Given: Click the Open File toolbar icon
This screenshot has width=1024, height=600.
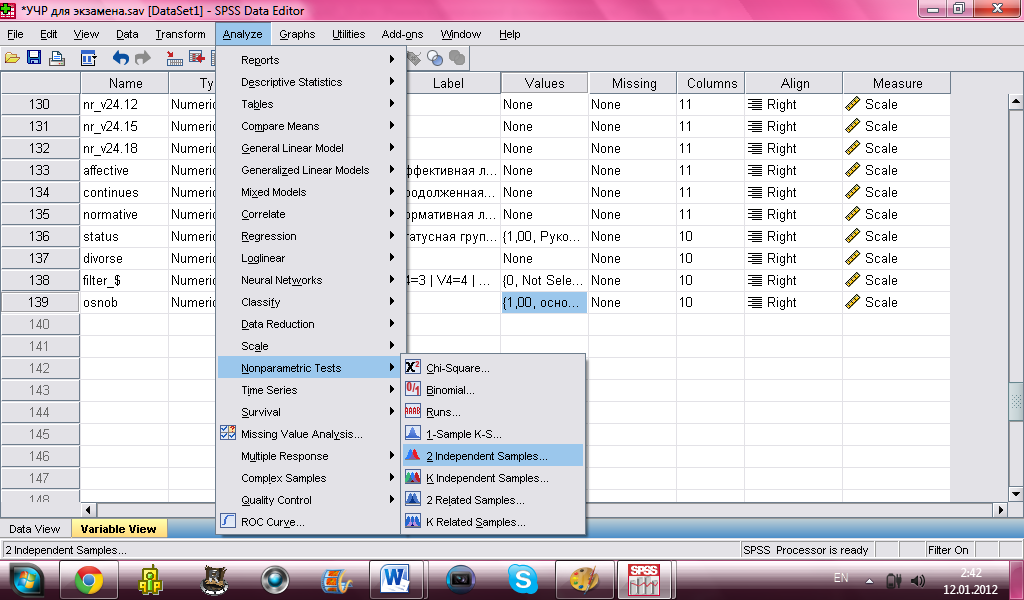Looking at the screenshot, I should [12, 58].
